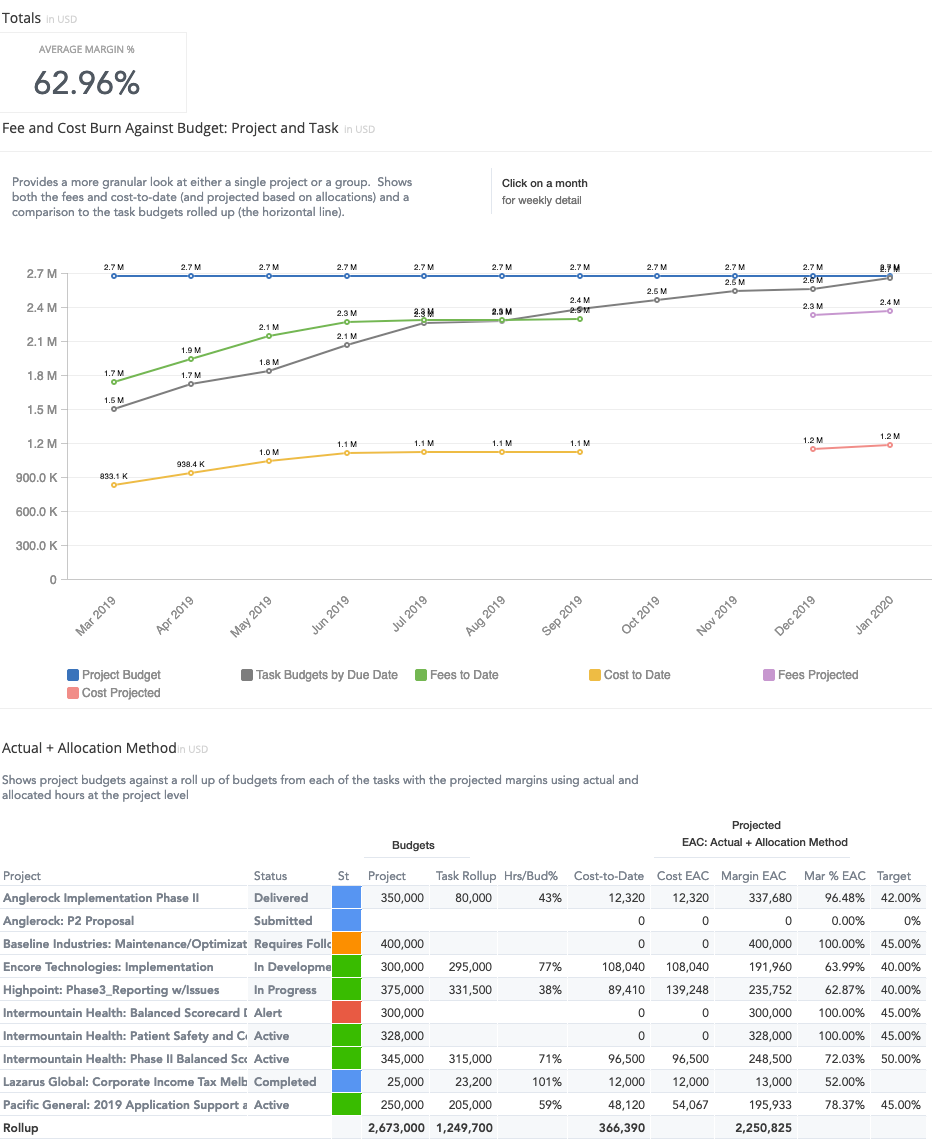The height and width of the screenshot is (1140, 932).
Task: Select Dec 2019 month label
Action: 795,616
